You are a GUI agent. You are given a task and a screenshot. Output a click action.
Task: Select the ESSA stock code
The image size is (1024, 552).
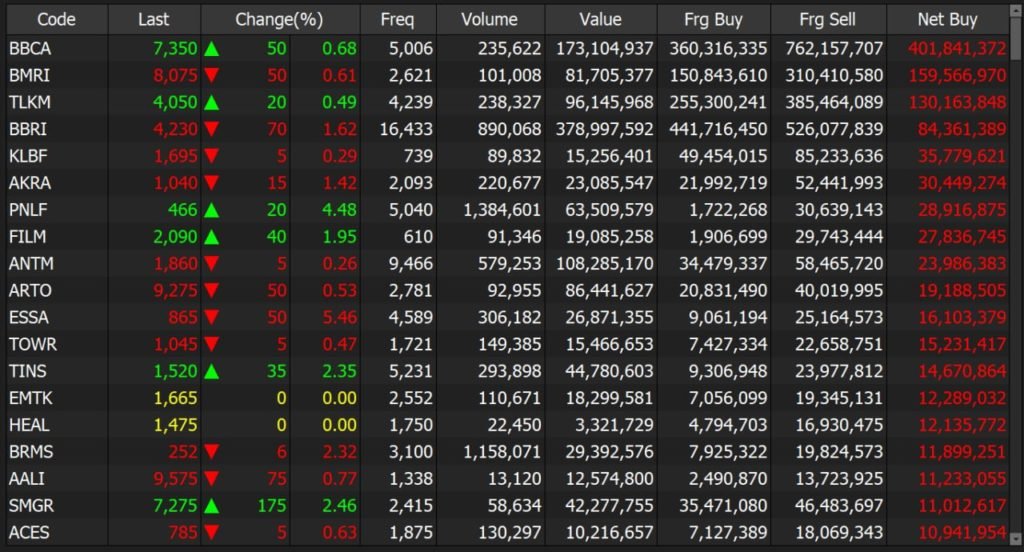[29, 317]
